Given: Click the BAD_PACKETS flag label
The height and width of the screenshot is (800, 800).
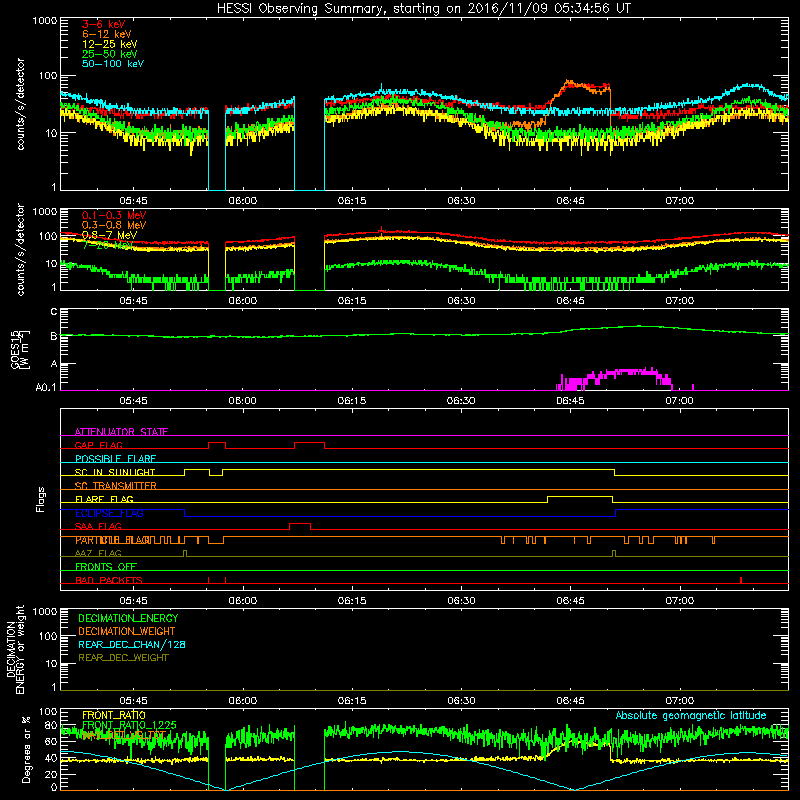Looking at the screenshot, I should (x=109, y=580).
